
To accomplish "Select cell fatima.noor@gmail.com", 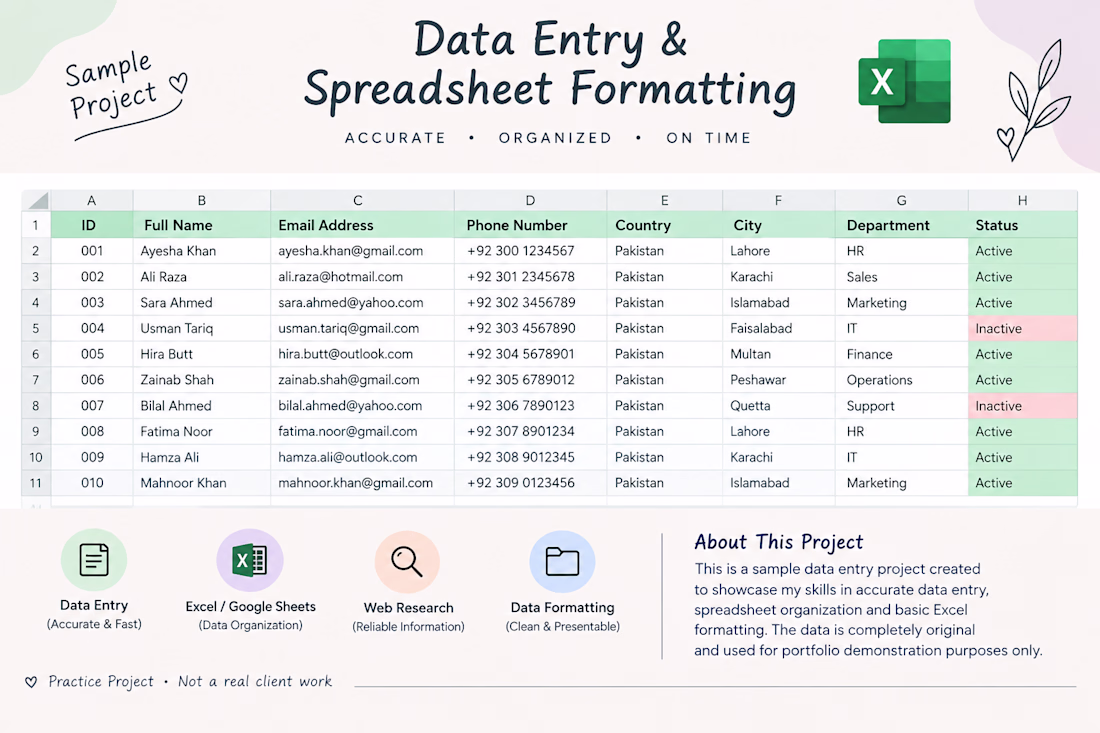I will pyautogui.click(x=362, y=431).
